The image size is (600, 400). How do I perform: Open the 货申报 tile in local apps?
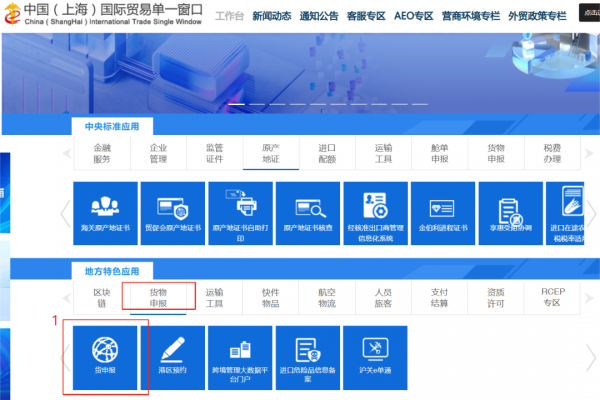click(105, 357)
